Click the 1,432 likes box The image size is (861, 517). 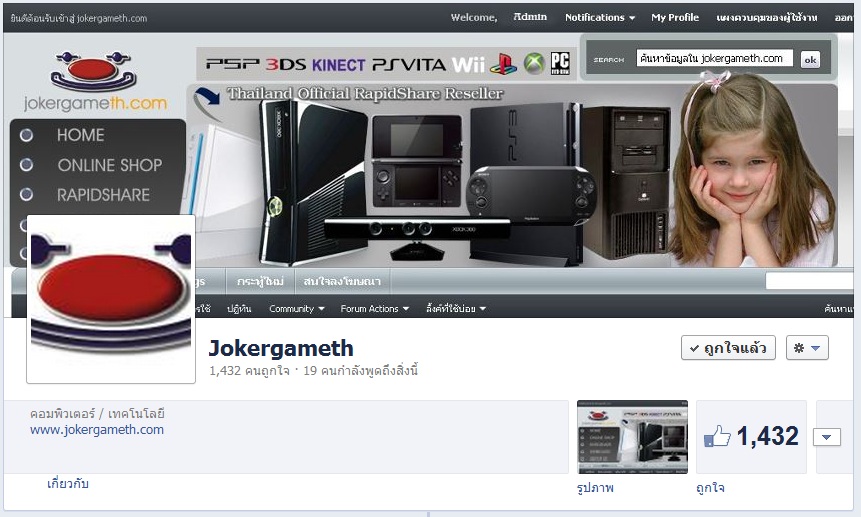pos(751,437)
